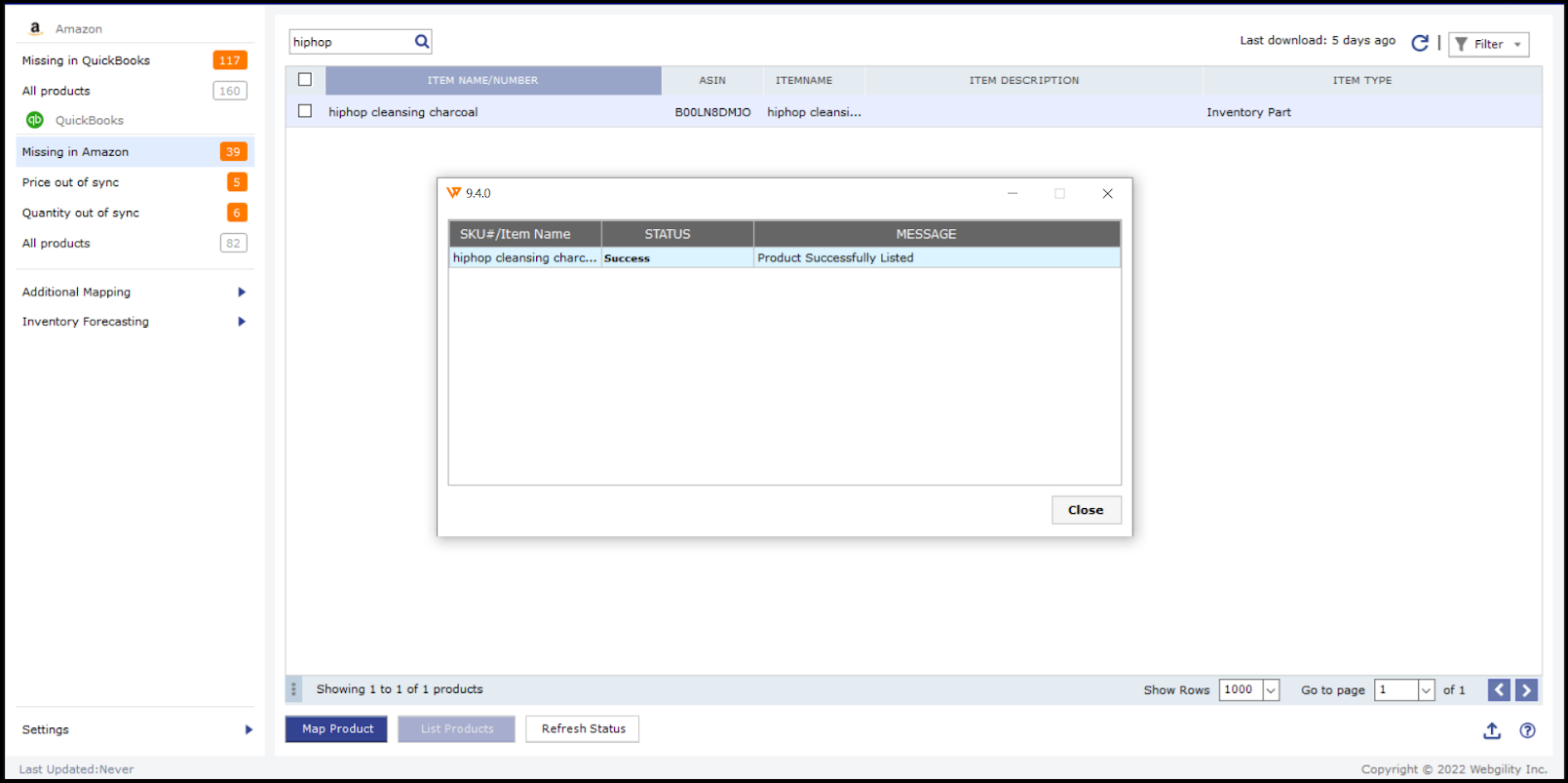Open the Go to page dropdown
The width and height of the screenshot is (1568, 783).
coord(1426,690)
